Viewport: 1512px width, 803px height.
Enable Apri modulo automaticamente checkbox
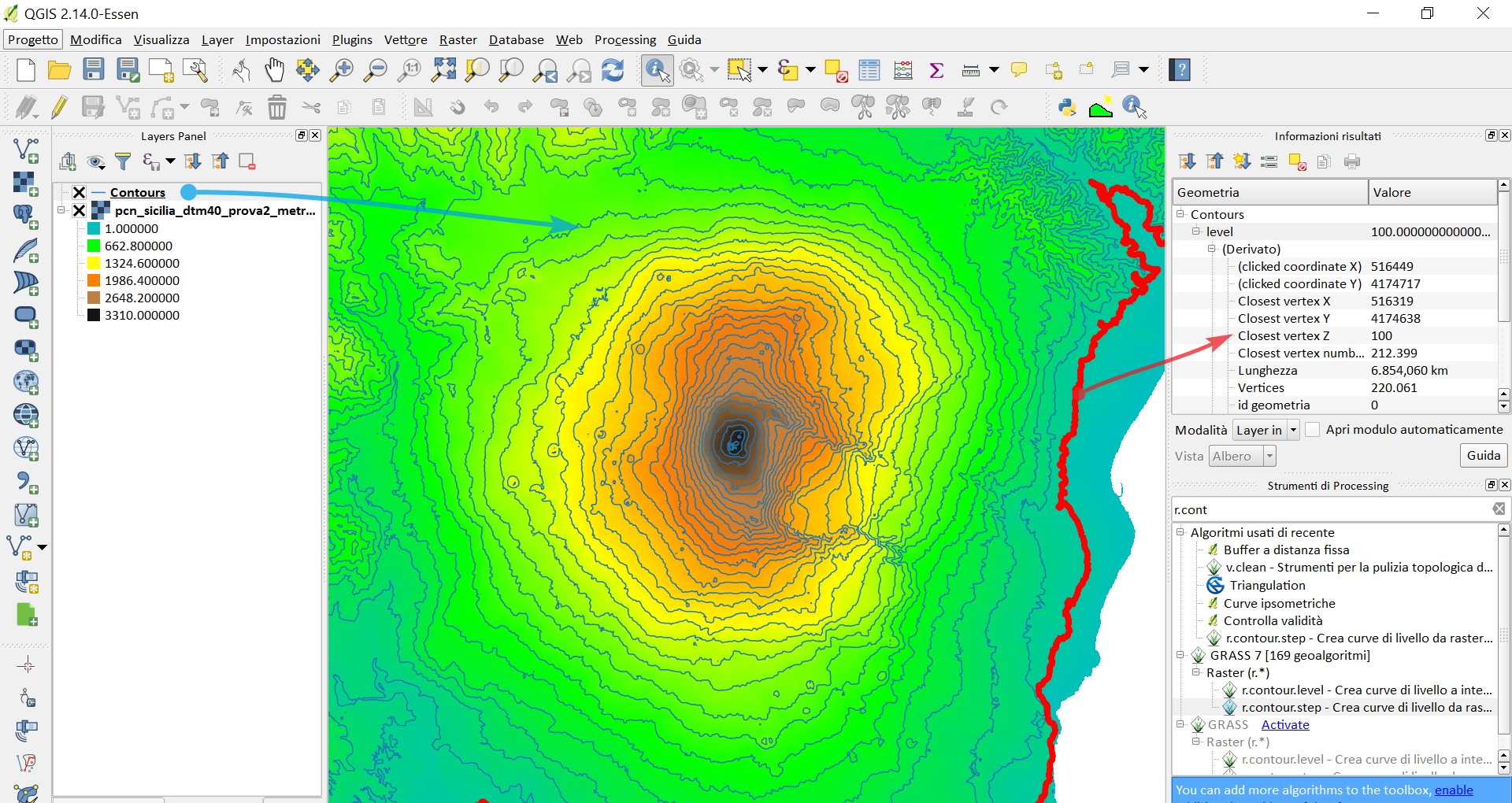pyautogui.click(x=1313, y=429)
